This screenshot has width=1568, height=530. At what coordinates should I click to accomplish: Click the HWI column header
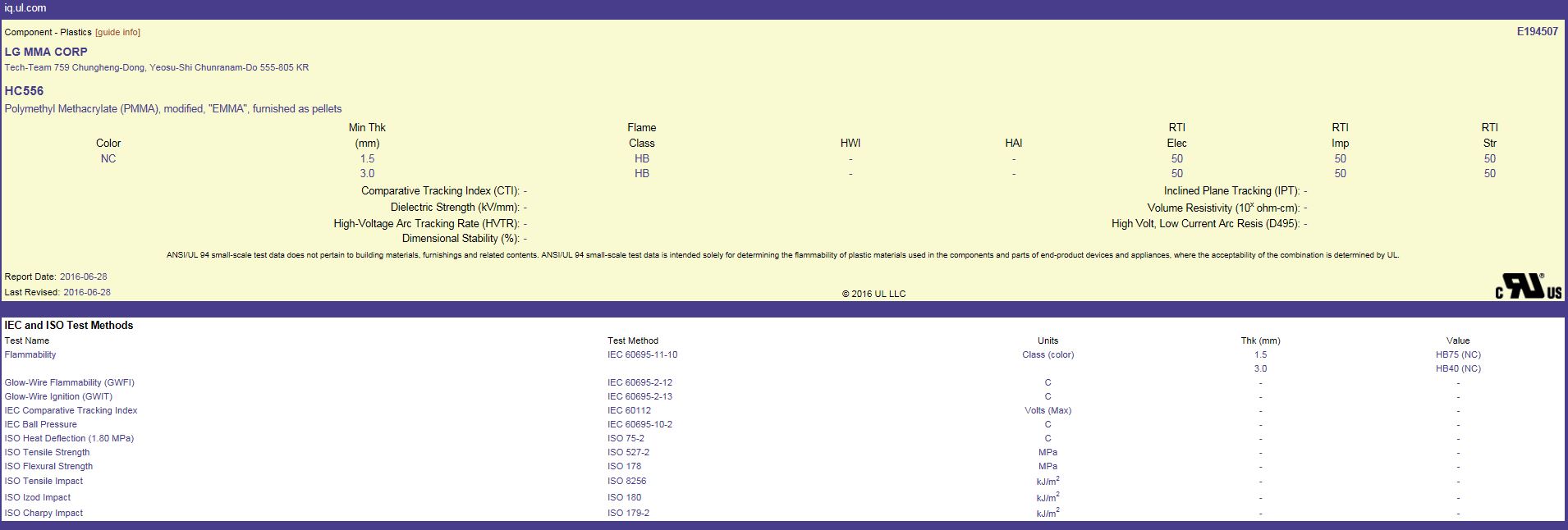click(x=850, y=144)
